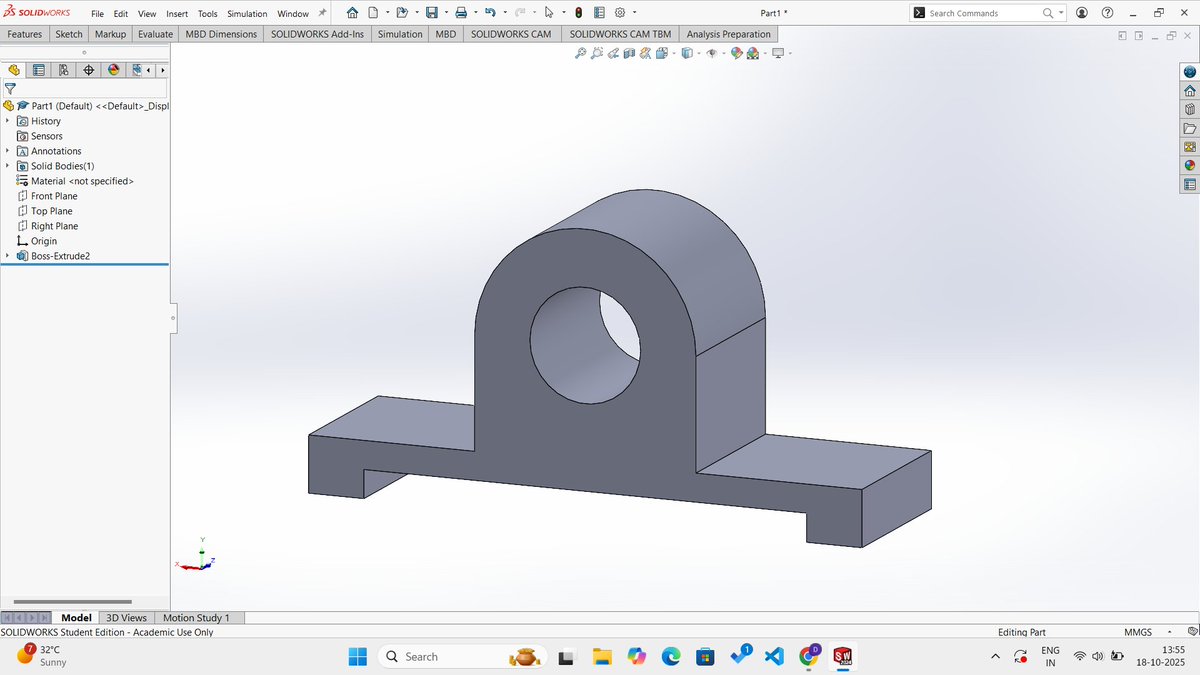The height and width of the screenshot is (675, 1200).
Task: Open FeatureManager design tree tab
Action: point(14,70)
